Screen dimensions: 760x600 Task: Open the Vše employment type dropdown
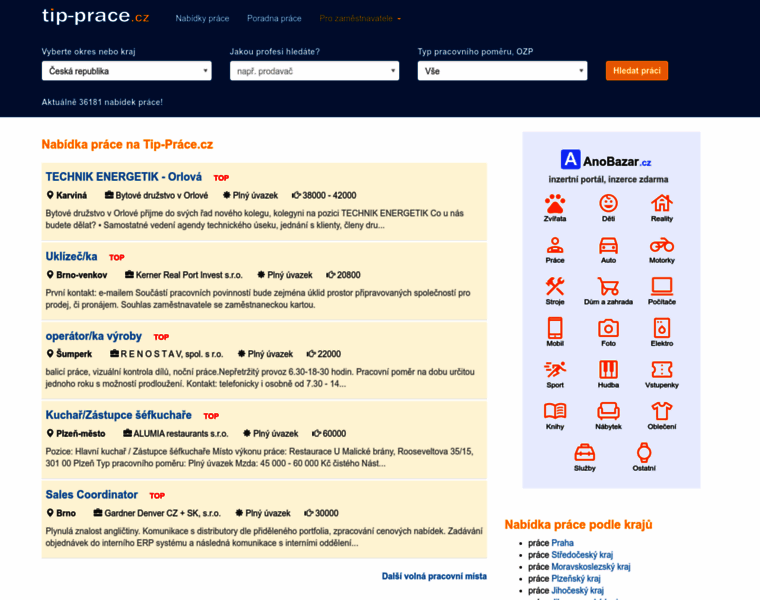503,71
